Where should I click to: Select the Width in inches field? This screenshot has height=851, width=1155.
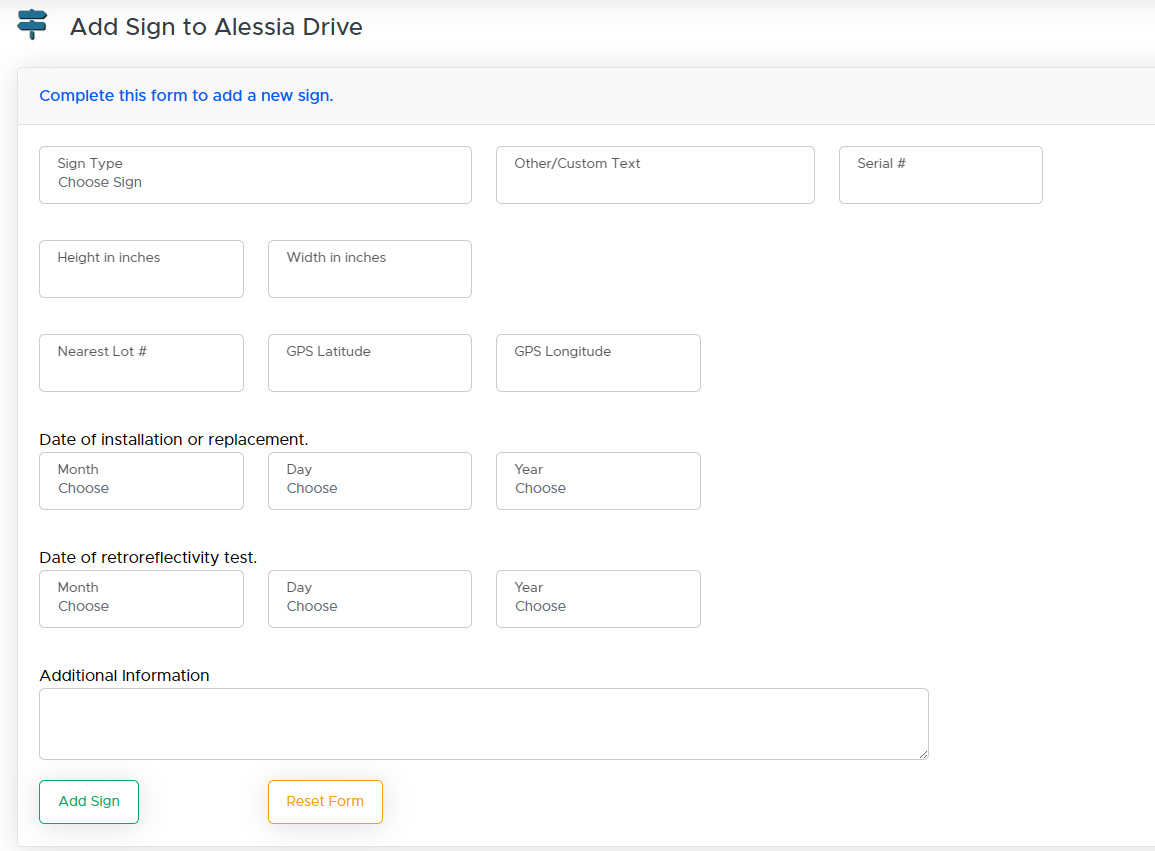(x=369, y=270)
